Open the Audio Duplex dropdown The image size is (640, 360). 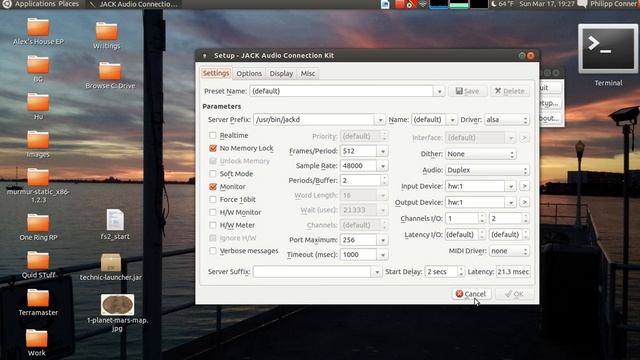(487, 170)
